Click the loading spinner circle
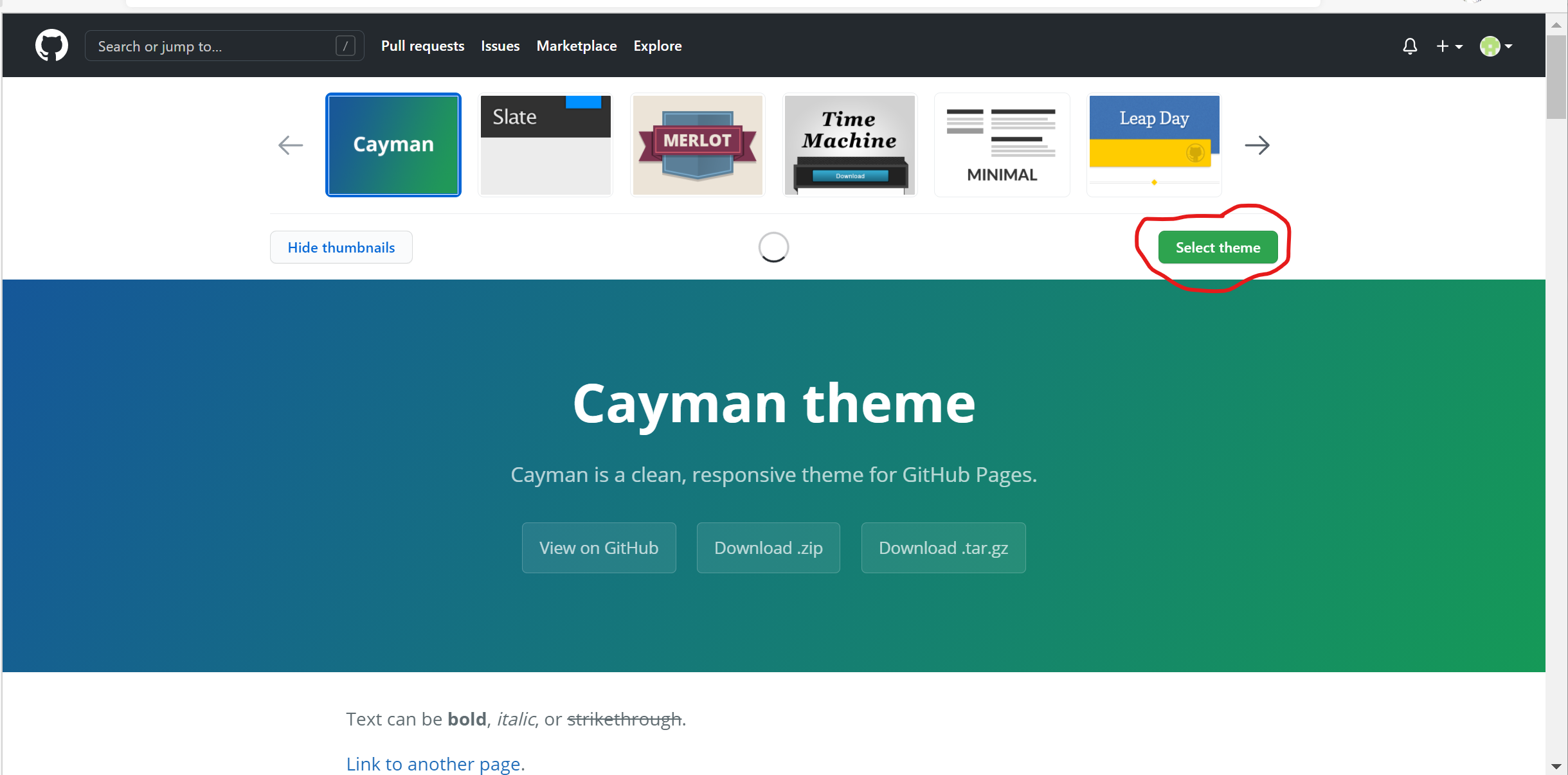The height and width of the screenshot is (775, 1568). tap(773, 247)
